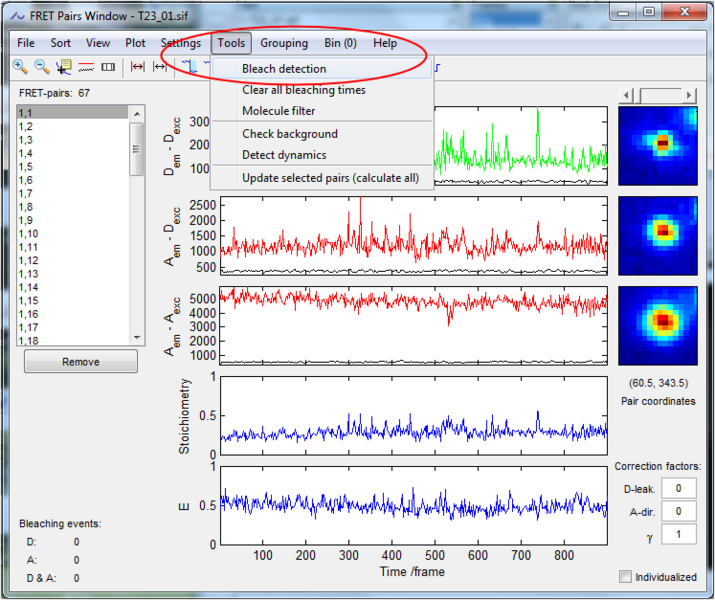Toggle the Individualized checkbox
The image size is (715, 600).
[x=626, y=576]
